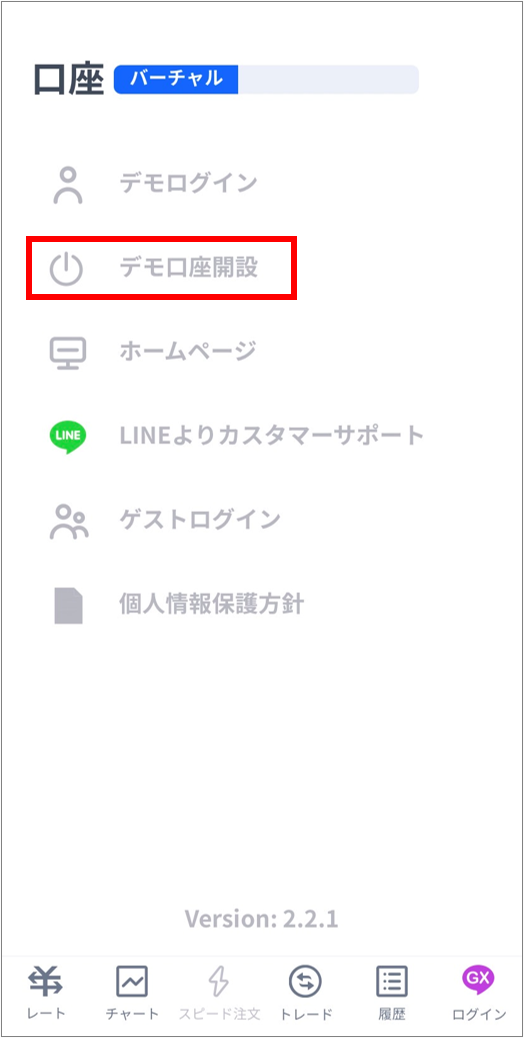Switch to the empty right toggle segment
The image size is (524, 1038).
coord(328,79)
